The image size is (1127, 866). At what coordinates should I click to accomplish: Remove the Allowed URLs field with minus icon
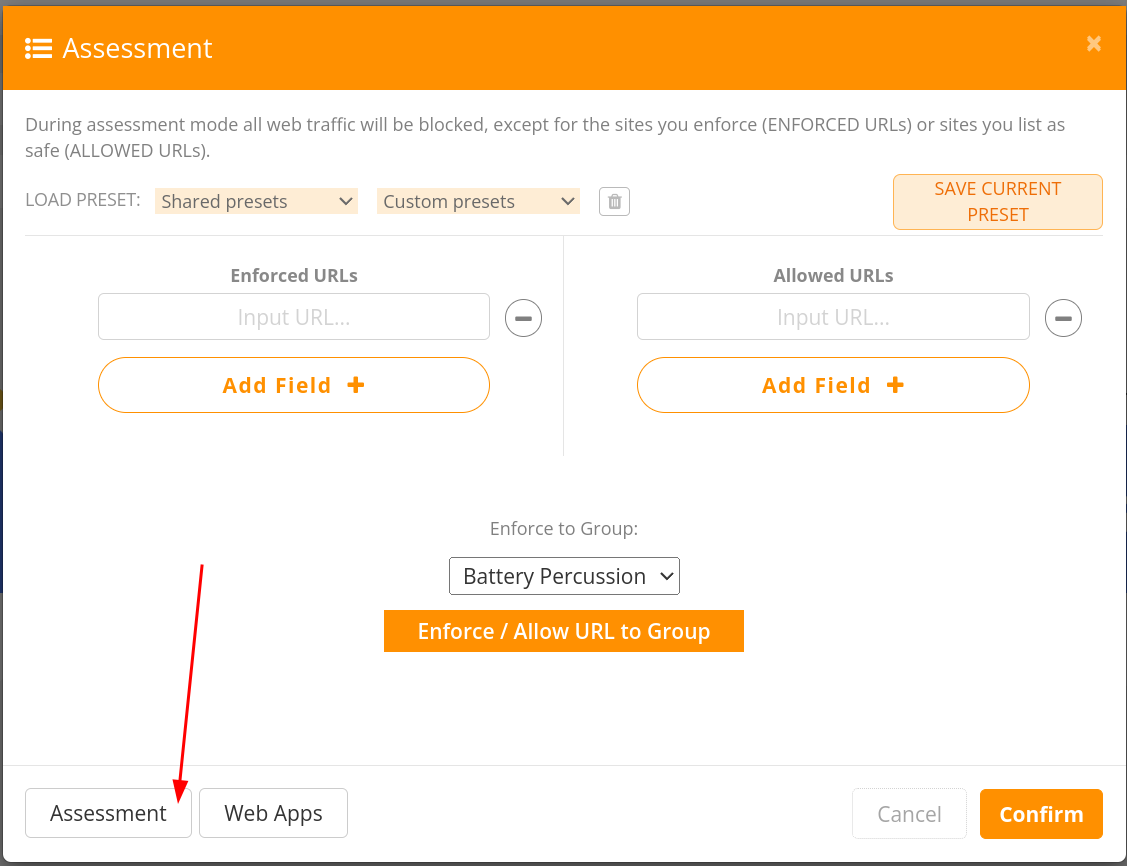tap(1063, 318)
